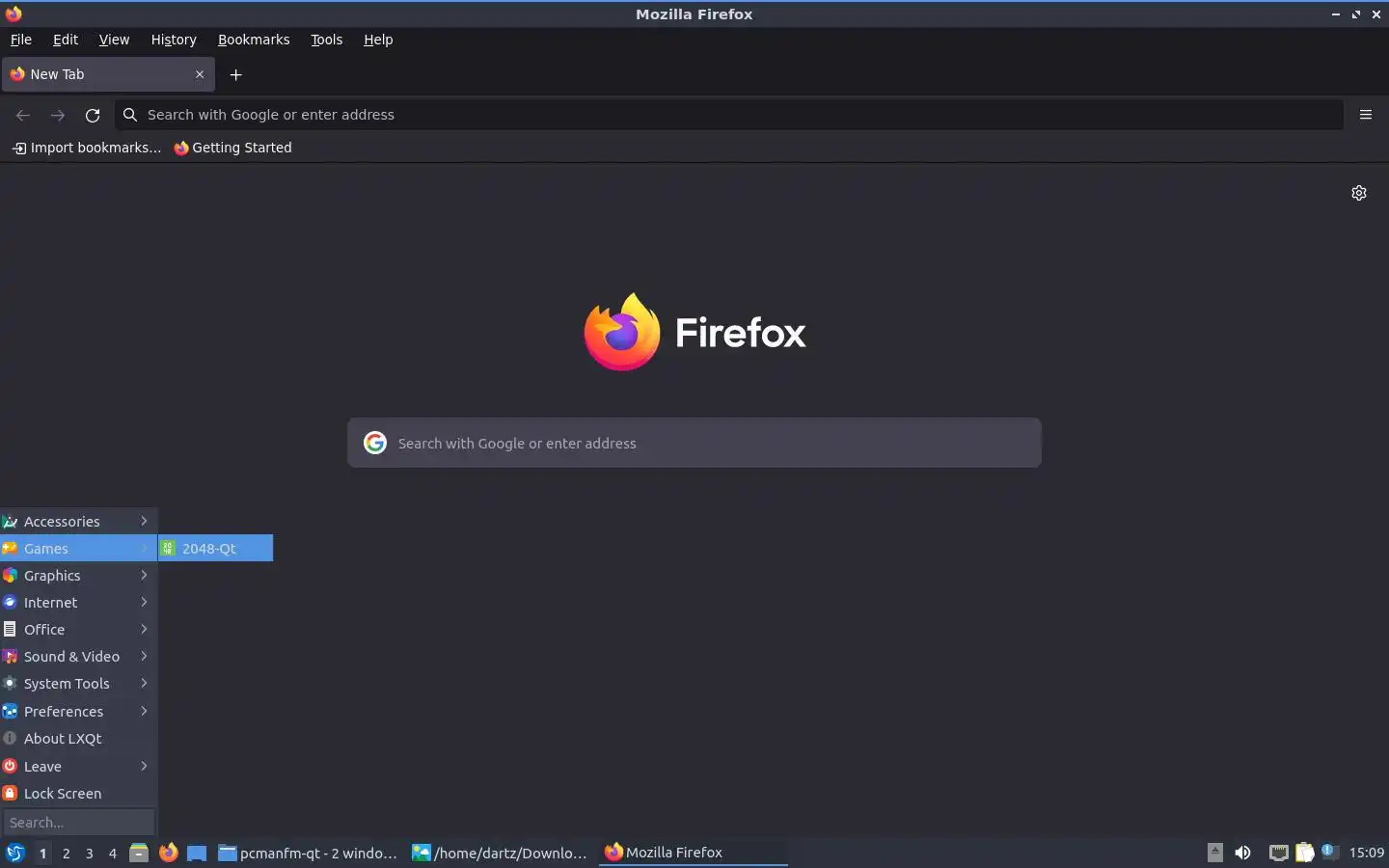Expand the Preferences submenu
Image resolution: width=1389 pixels, height=868 pixels.
tap(78, 711)
